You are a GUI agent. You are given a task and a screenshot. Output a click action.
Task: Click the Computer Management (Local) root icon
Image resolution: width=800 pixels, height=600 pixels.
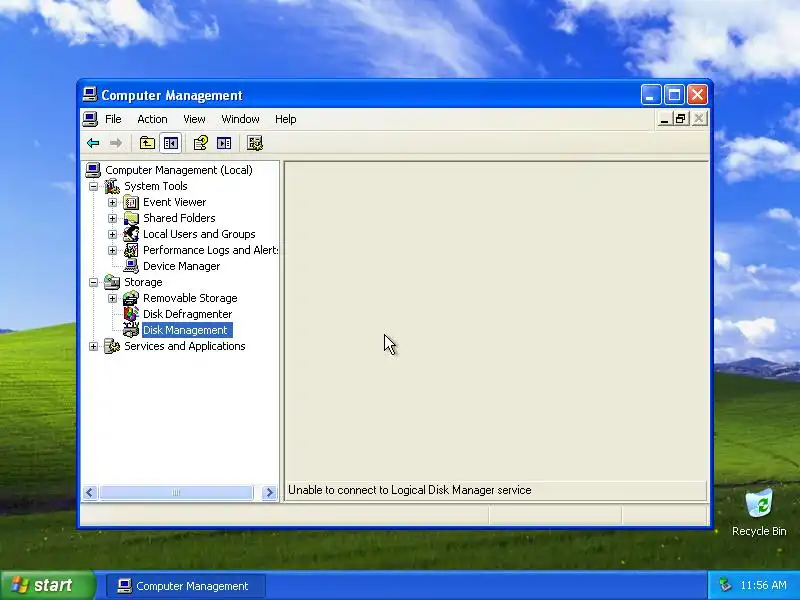click(93, 170)
